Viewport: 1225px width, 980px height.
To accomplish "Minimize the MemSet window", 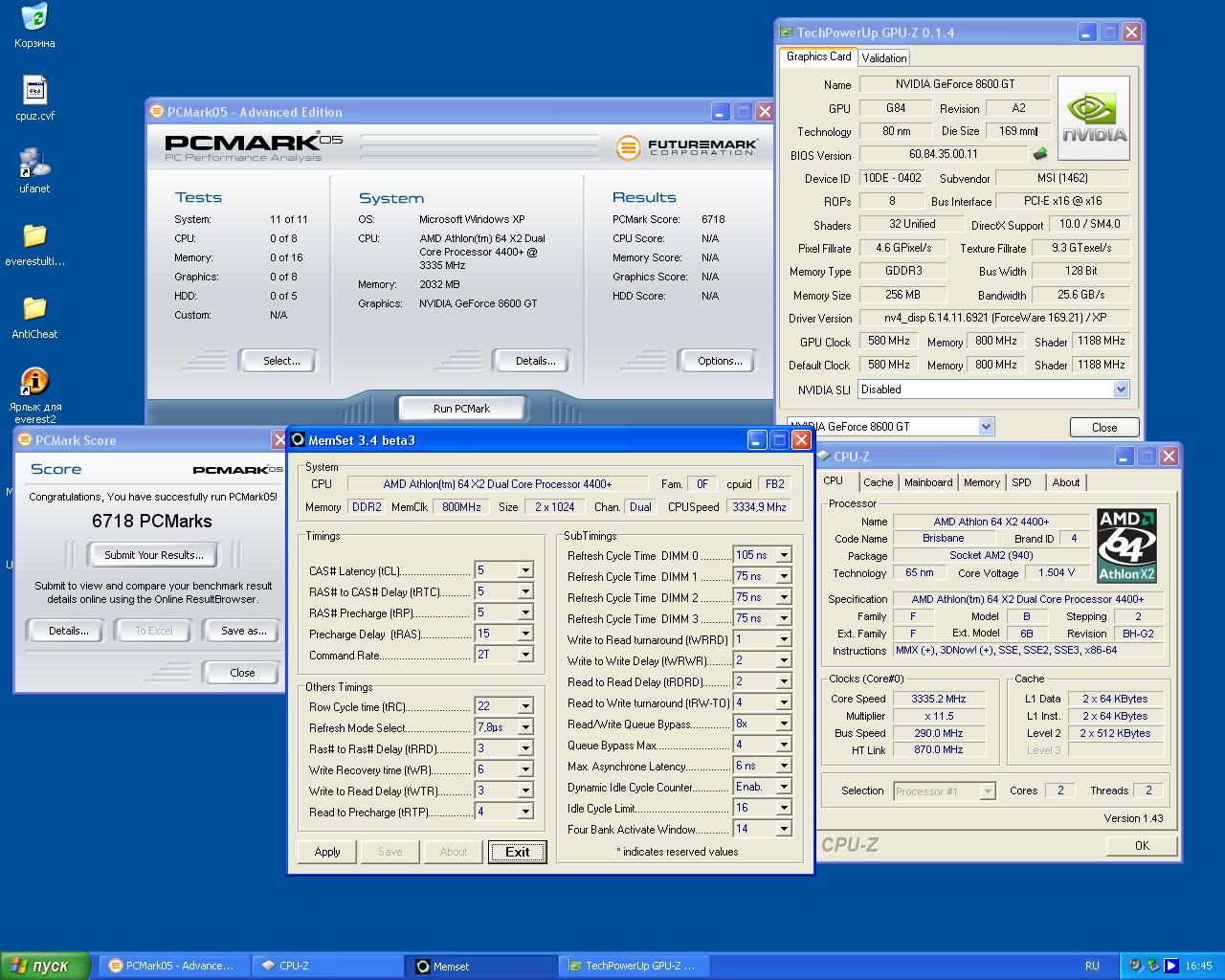I will 757,440.
